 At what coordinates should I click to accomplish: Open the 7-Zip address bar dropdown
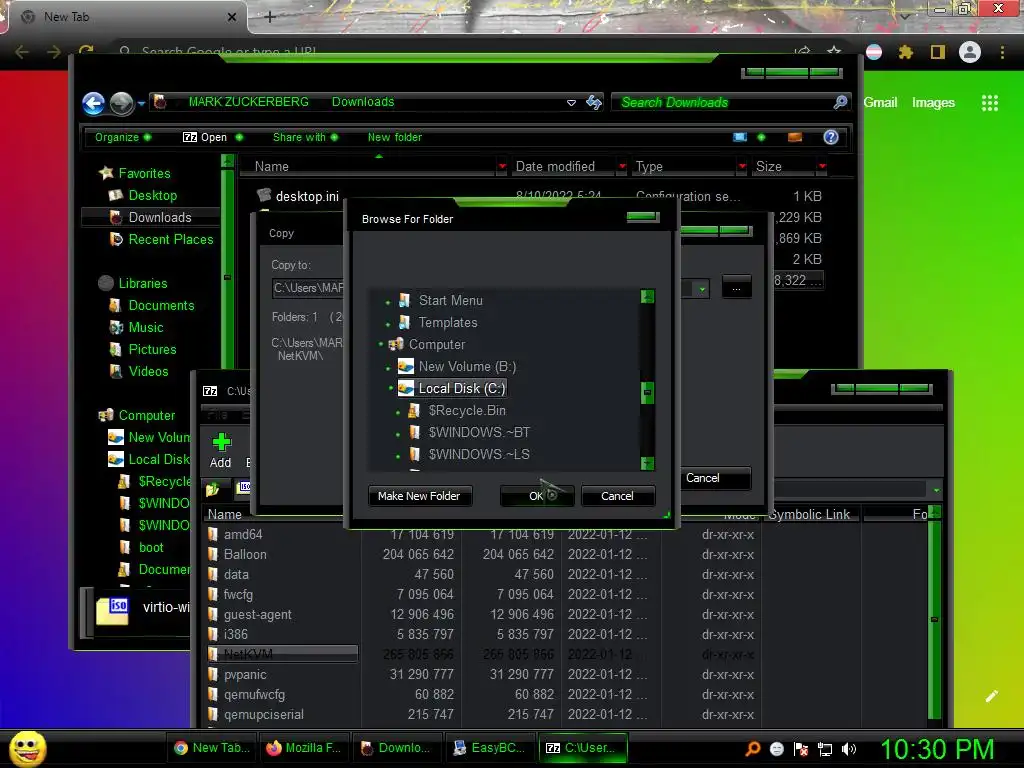[x=936, y=489]
